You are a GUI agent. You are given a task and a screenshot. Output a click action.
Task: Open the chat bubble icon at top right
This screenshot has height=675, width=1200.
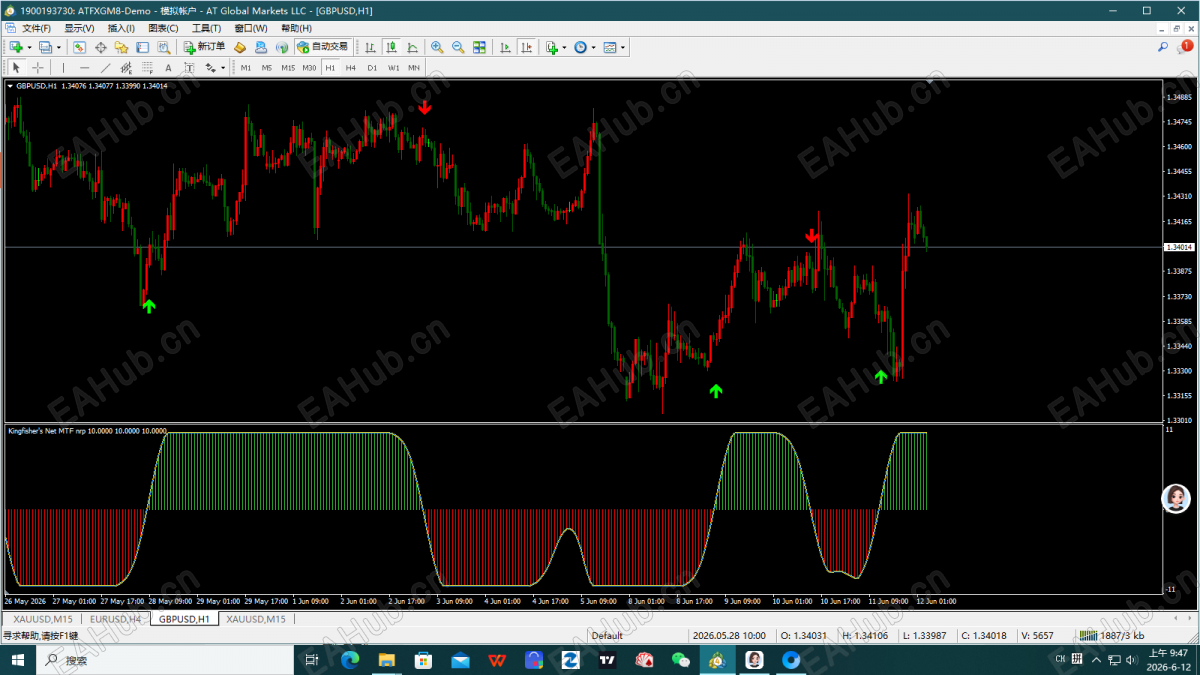(1187, 47)
